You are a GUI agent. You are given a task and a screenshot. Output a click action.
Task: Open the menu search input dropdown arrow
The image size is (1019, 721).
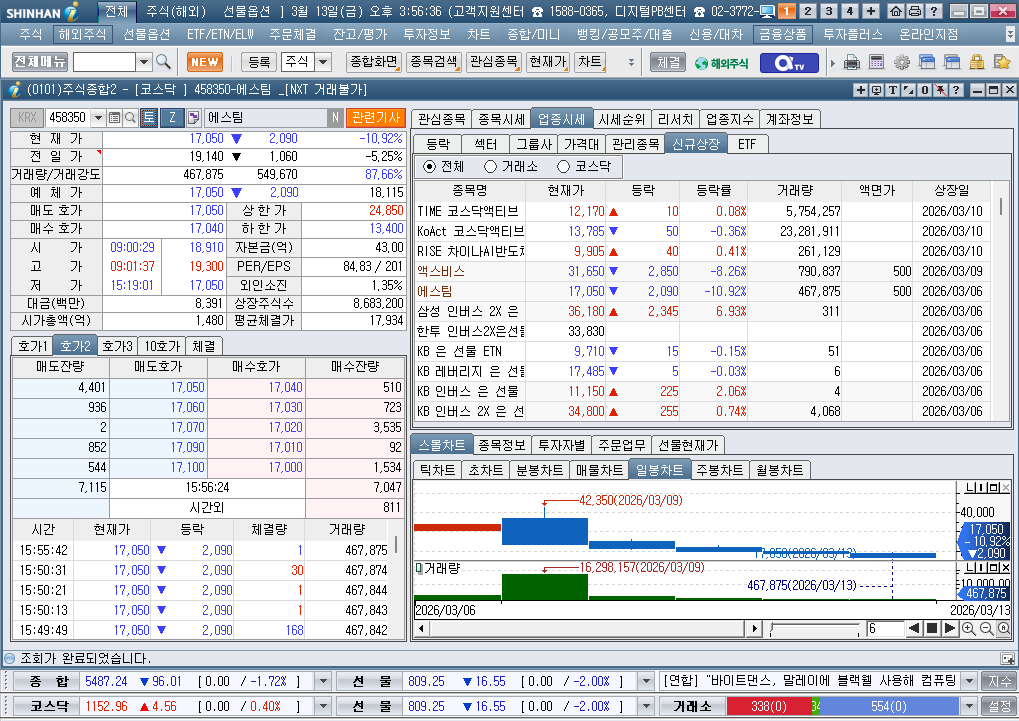(x=144, y=62)
